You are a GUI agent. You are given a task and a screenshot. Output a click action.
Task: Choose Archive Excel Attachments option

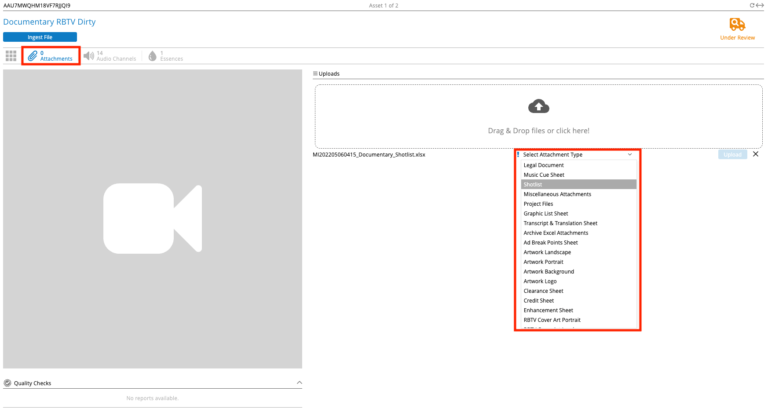578,233
